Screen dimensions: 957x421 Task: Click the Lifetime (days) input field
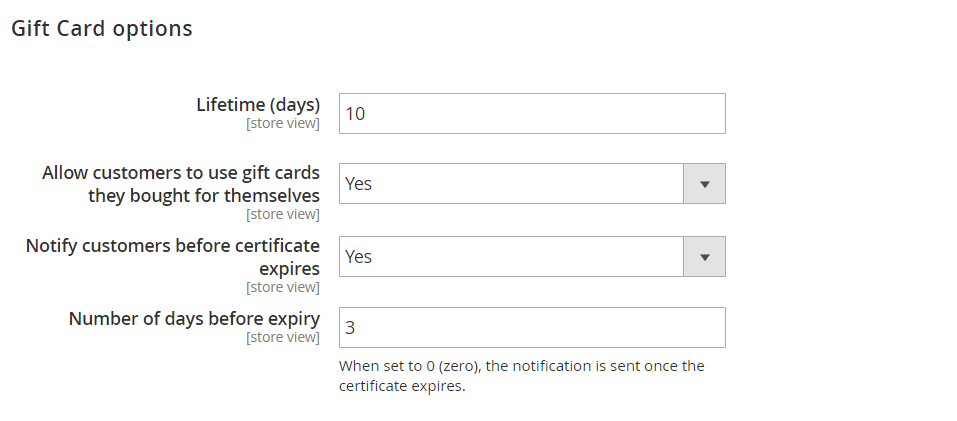pyautogui.click(x=531, y=114)
